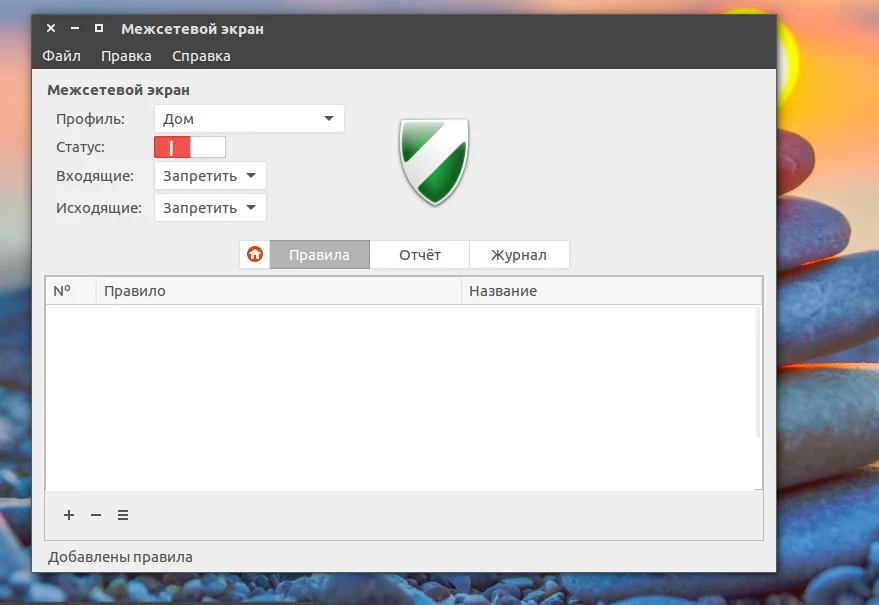Click the Входящие: label
This screenshot has width=879, height=605.
pyautogui.click(x=95, y=176)
